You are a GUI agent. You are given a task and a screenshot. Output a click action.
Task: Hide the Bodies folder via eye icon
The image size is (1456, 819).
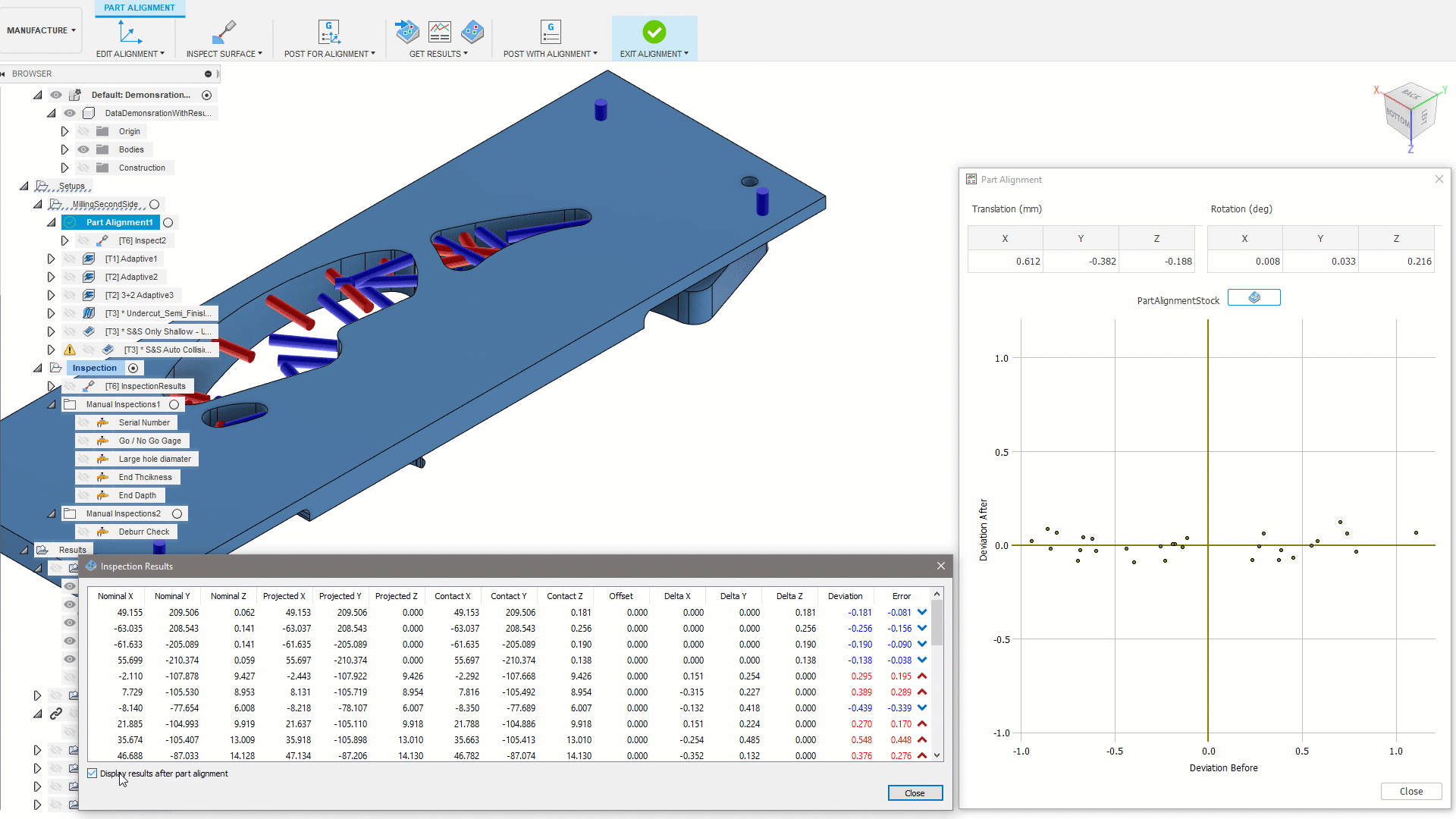click(83, 149)
